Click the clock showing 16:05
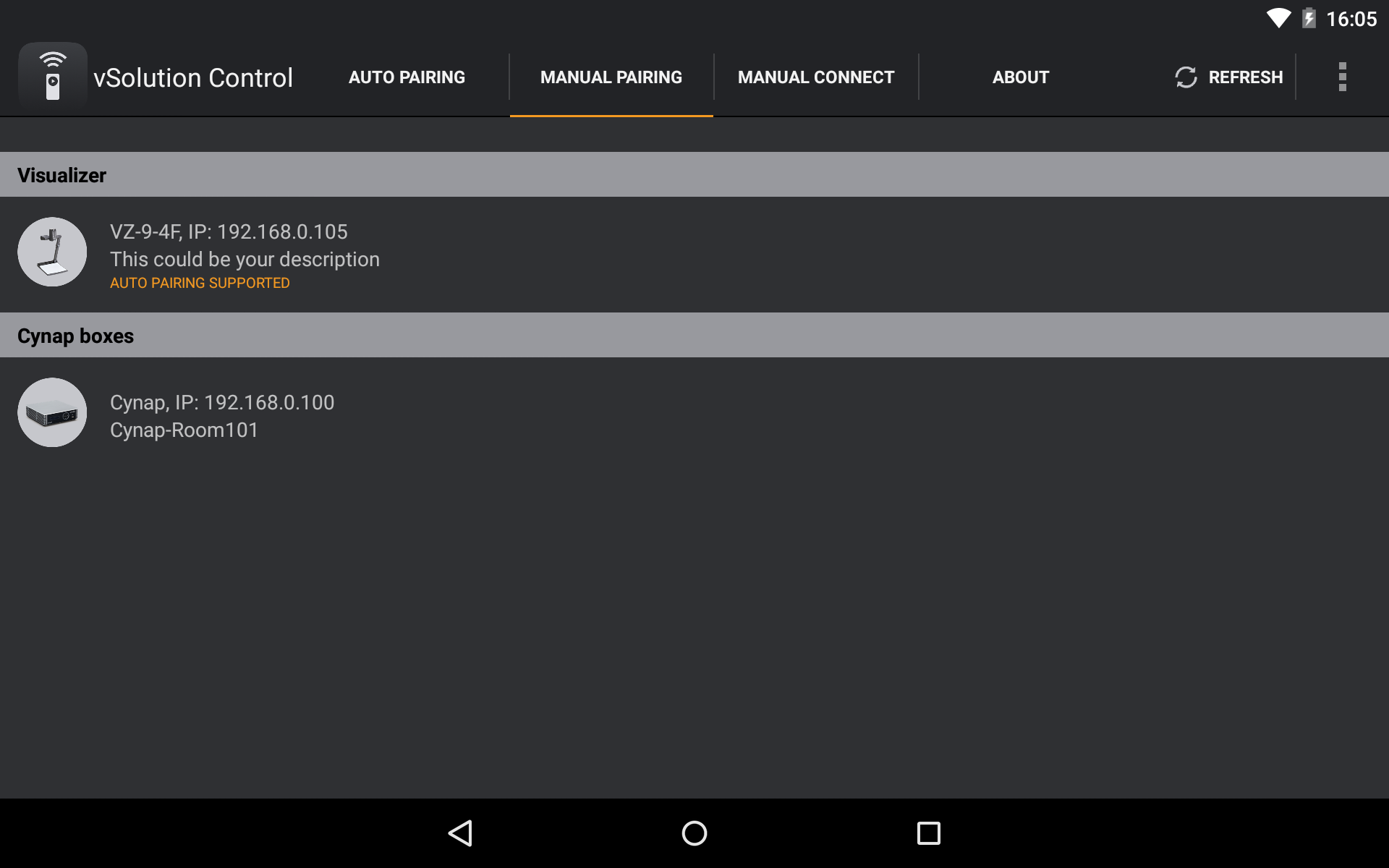 (1354, 18)
